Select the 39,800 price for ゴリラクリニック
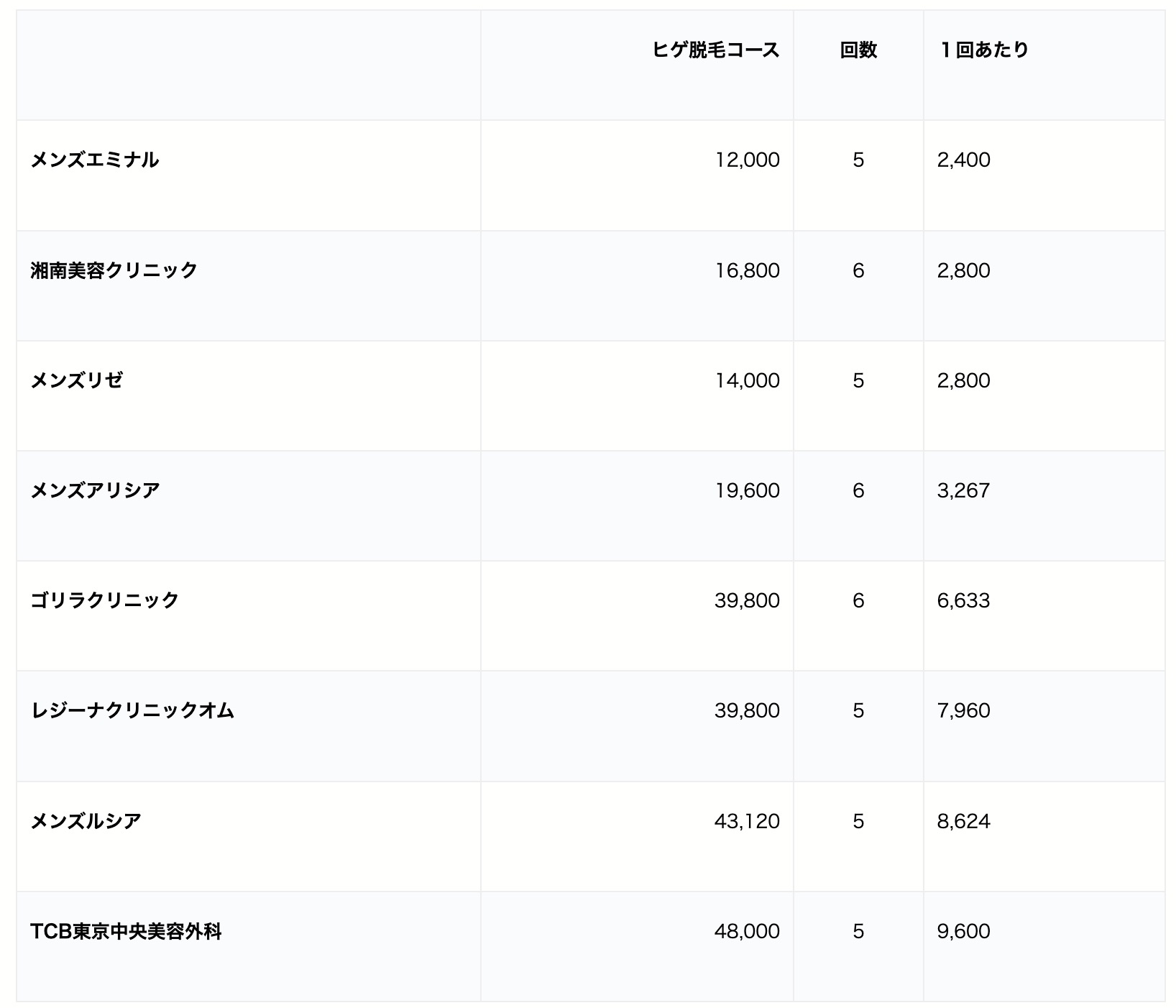The width and height of the screenshot is (1176, 1008). 749,600
